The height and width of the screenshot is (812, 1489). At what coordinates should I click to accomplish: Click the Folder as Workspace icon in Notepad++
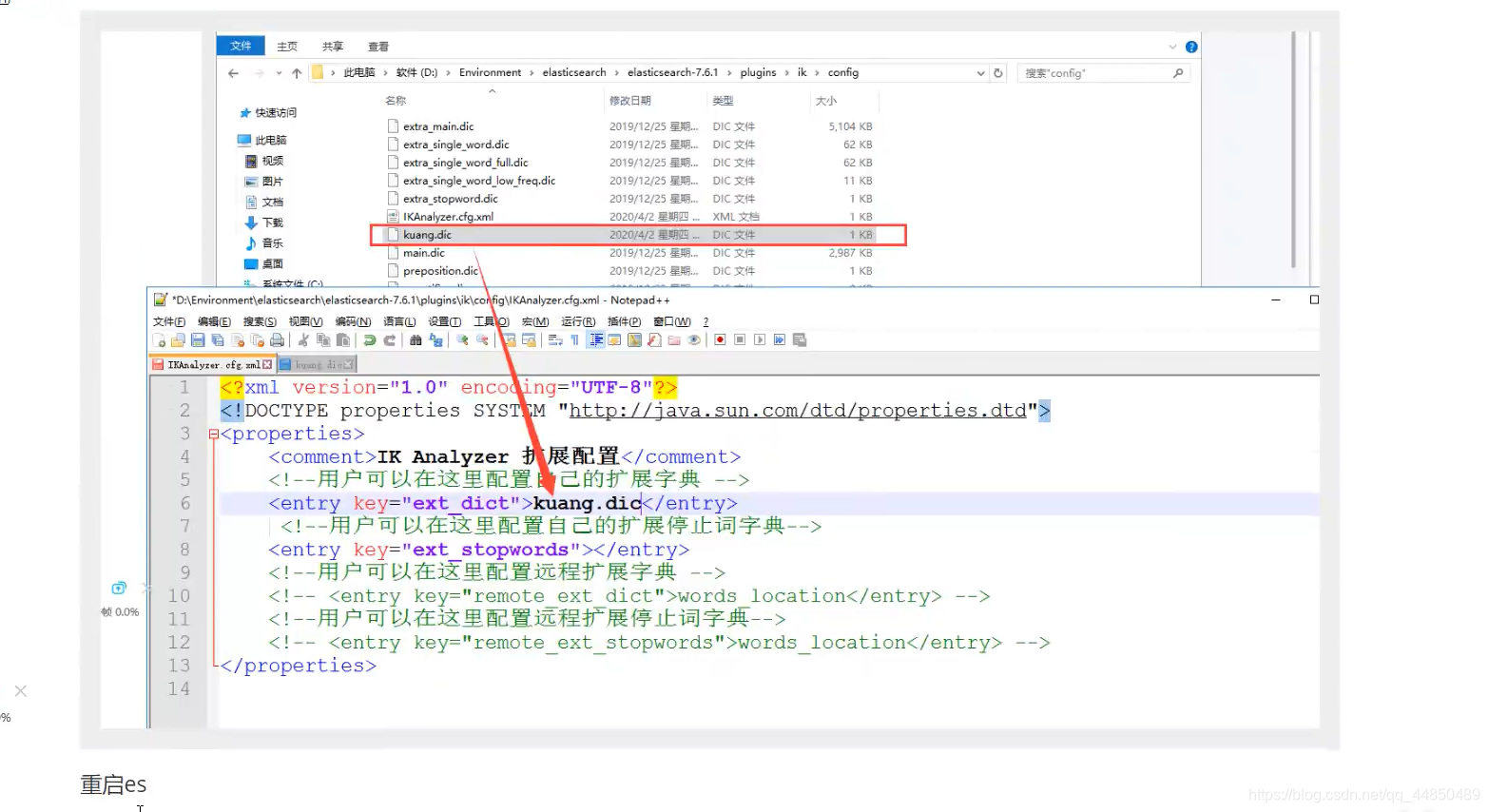coord(674,340)
